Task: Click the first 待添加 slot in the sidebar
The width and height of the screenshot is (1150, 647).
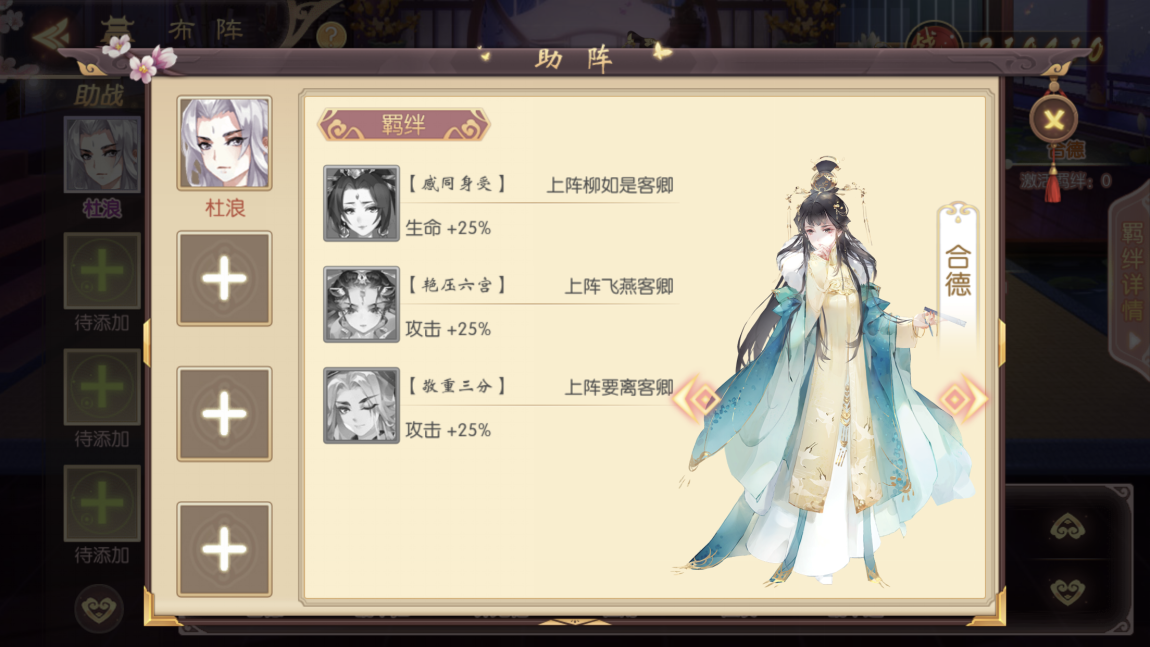Action: click(x=102, y=271)
